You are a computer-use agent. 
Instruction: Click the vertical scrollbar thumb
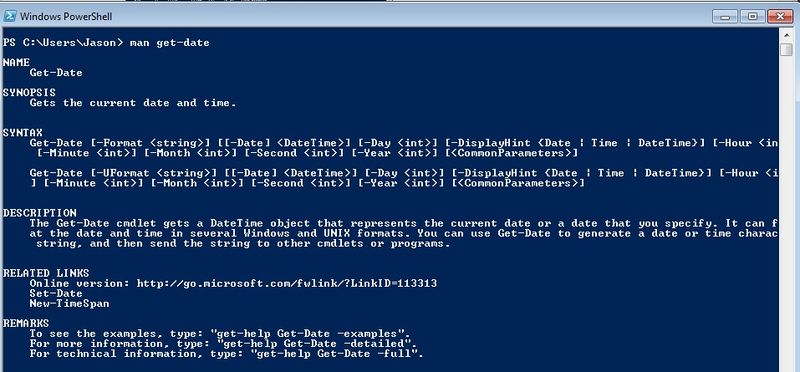(786, 50)
